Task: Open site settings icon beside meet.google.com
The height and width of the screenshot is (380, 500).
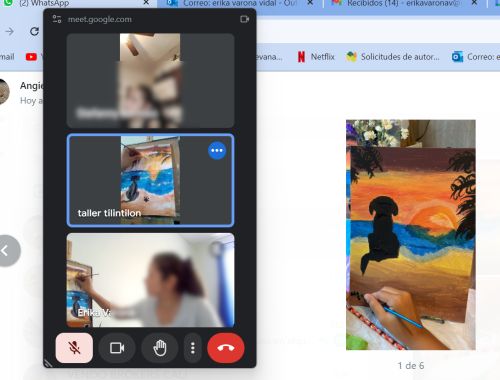Action: click(x=57, y=19)
